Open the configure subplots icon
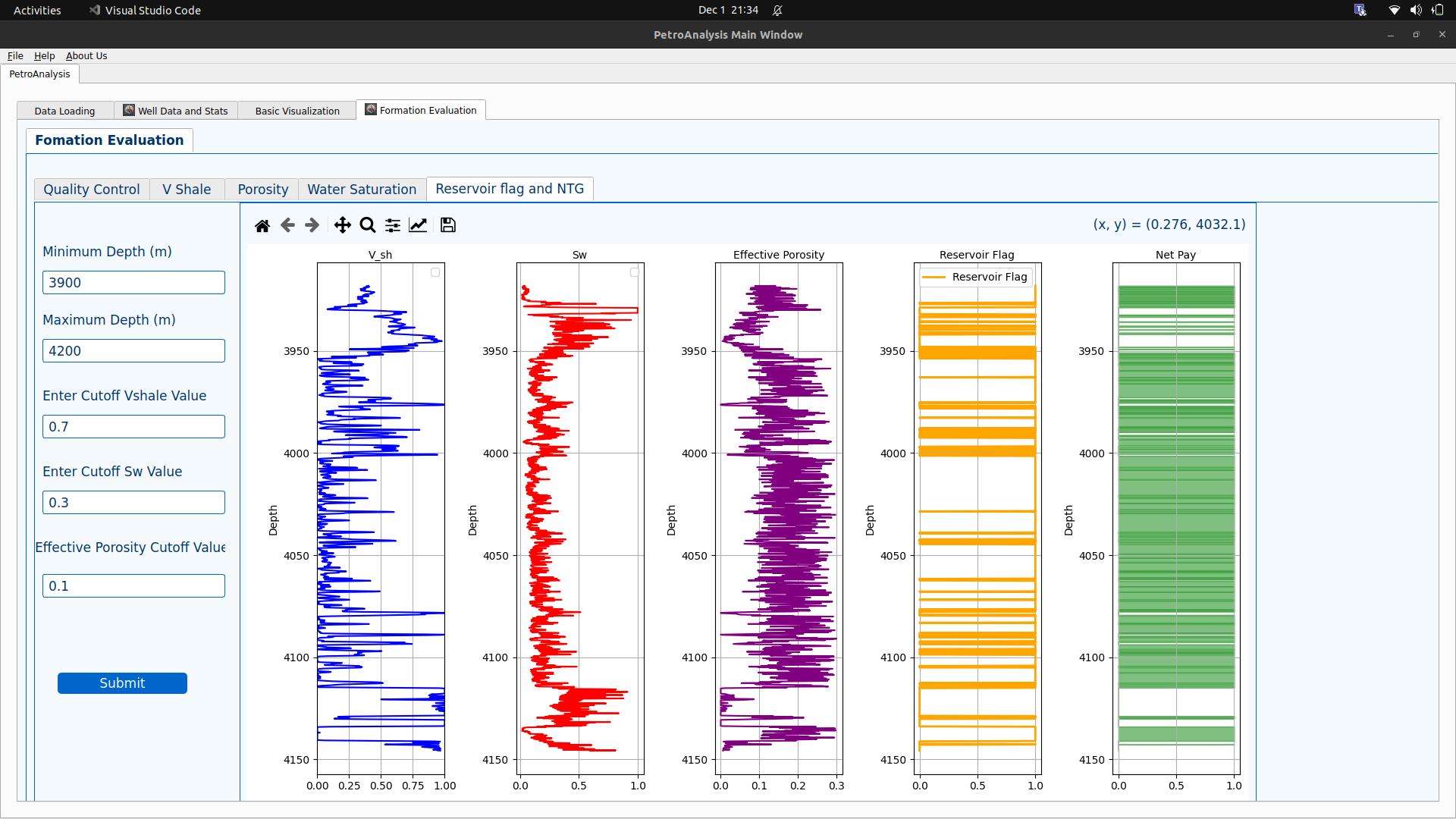This screenshot has height=819, width=1456. (x=392, y=224)
